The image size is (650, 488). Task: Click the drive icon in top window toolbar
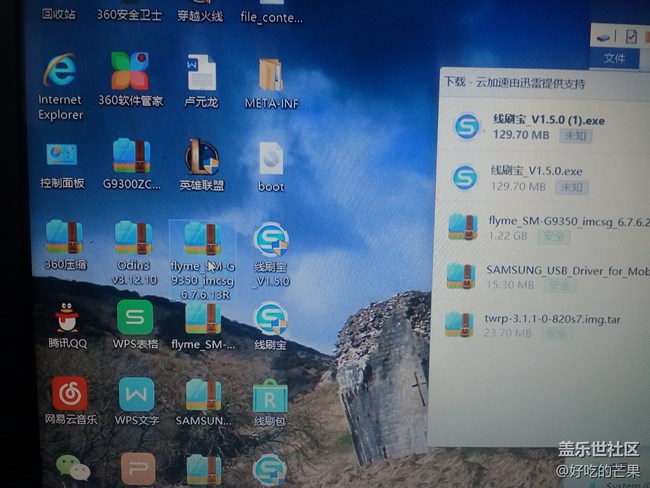603,38
